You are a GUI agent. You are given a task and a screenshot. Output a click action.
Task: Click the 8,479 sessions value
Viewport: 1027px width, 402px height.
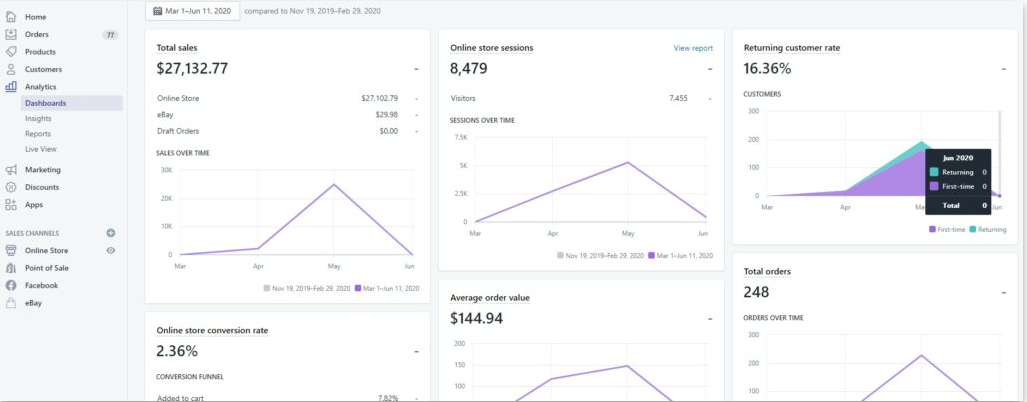click(x=469, y=69)
